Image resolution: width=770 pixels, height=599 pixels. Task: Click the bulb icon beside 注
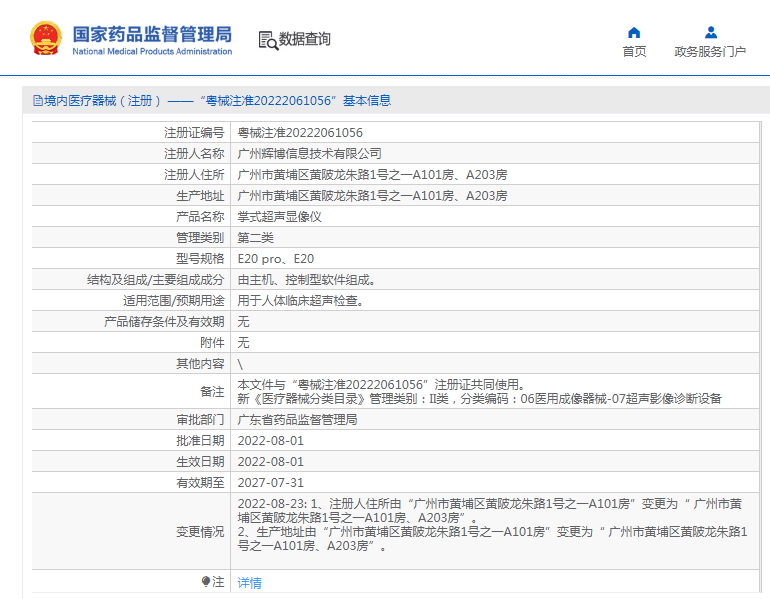tap(206, 581)
